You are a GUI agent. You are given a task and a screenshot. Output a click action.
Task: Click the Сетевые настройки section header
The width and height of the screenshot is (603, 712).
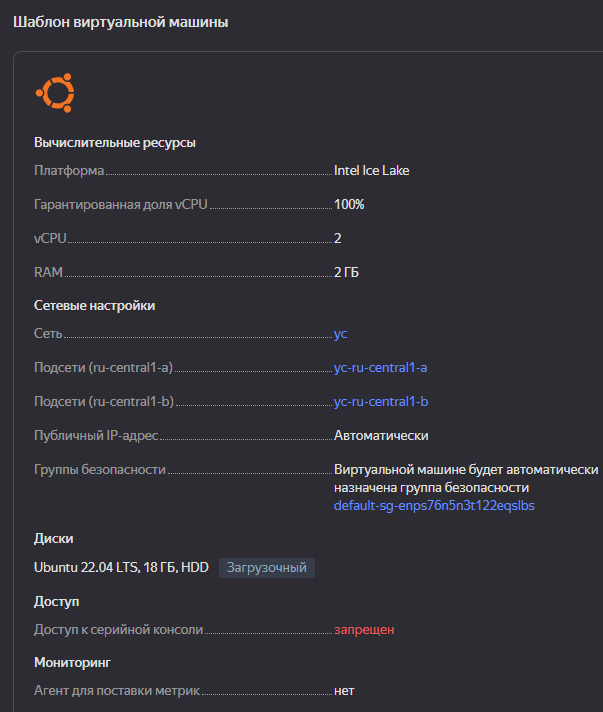[x=94, y=306]
